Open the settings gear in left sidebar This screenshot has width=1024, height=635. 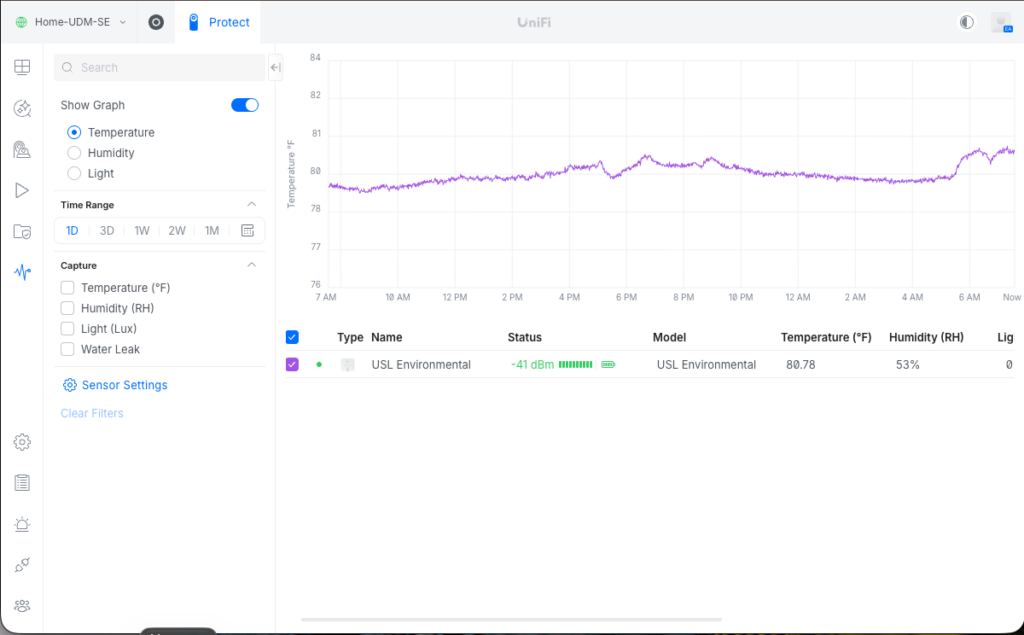(x=22, y=442)
